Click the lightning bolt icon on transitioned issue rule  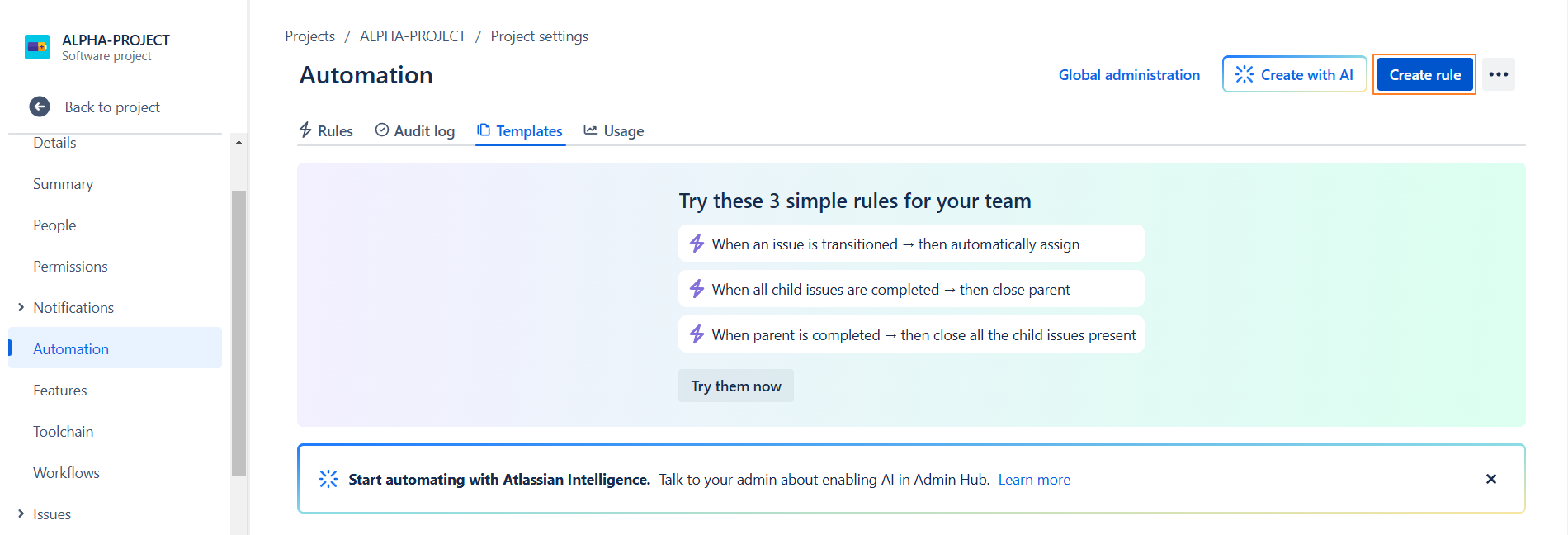(697, 244)
